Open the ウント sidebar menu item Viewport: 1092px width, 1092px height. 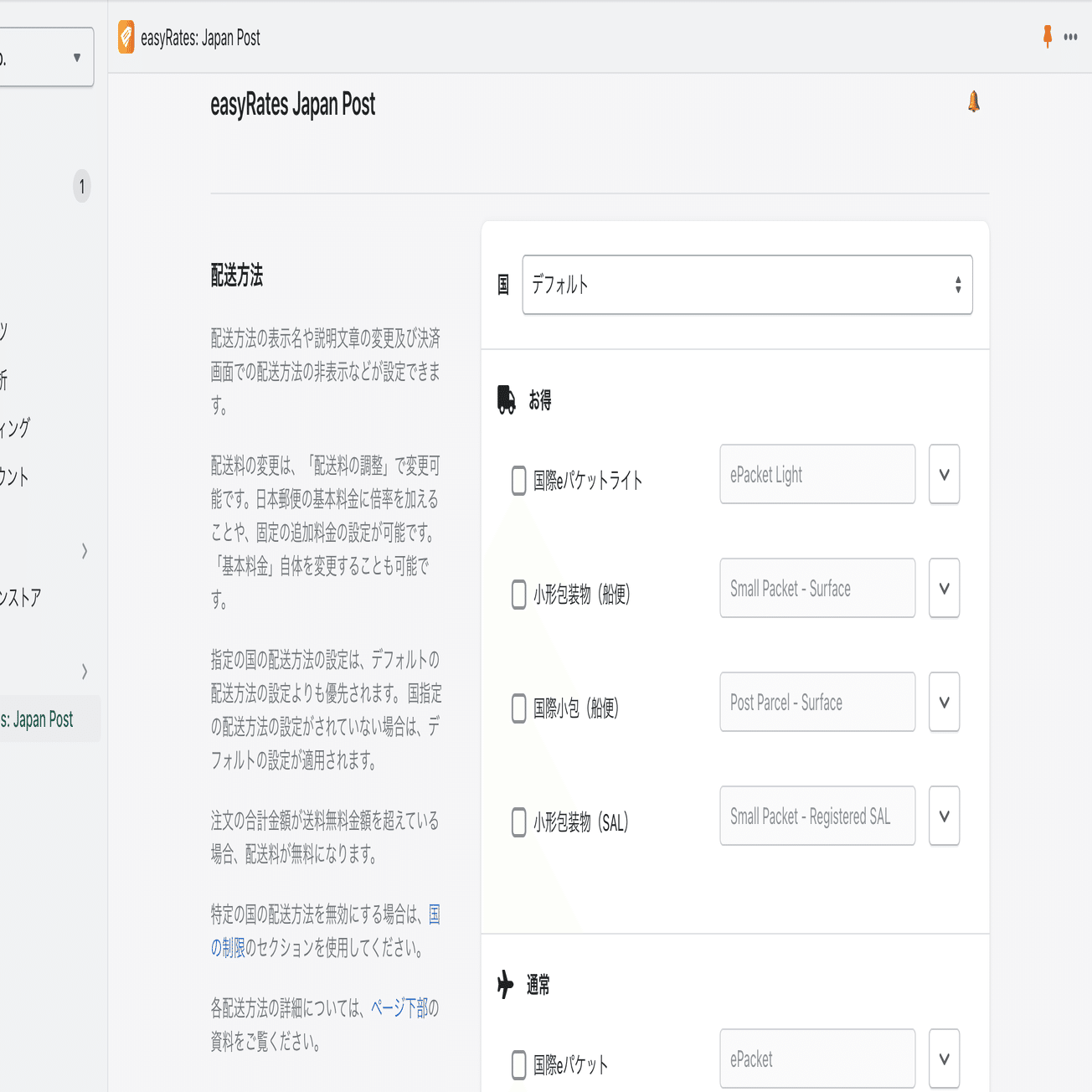point(14,477)
